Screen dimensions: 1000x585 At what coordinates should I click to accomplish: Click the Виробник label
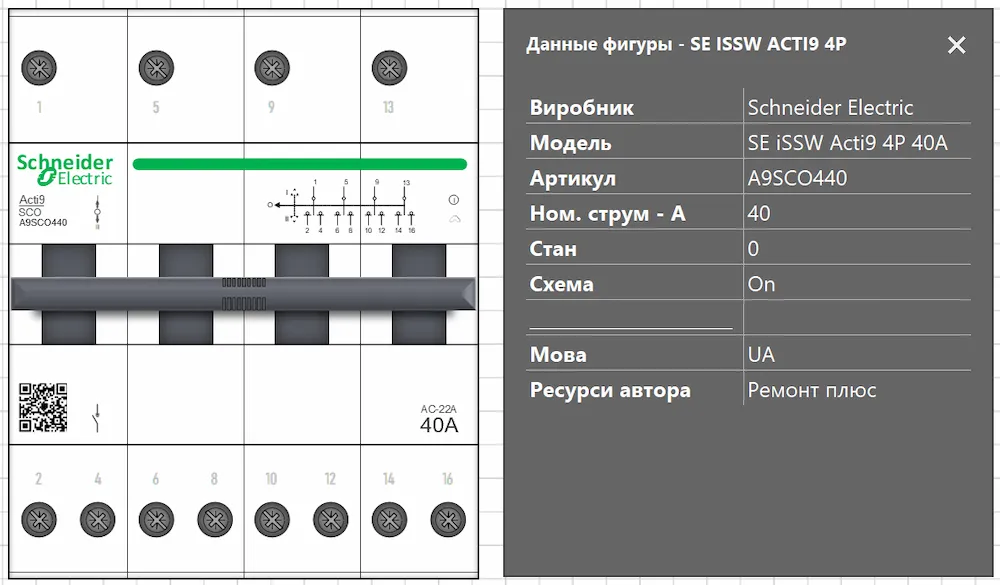582,107
